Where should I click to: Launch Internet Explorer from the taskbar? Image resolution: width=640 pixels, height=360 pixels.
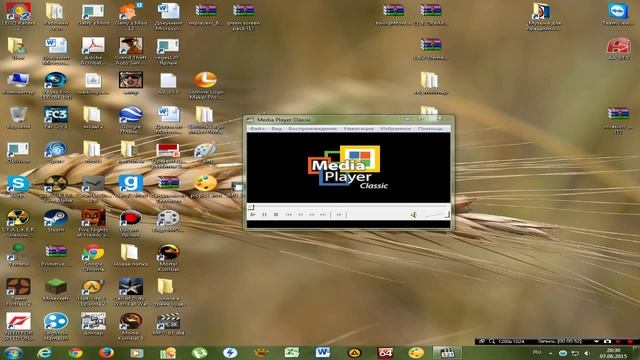click(44, 353)
